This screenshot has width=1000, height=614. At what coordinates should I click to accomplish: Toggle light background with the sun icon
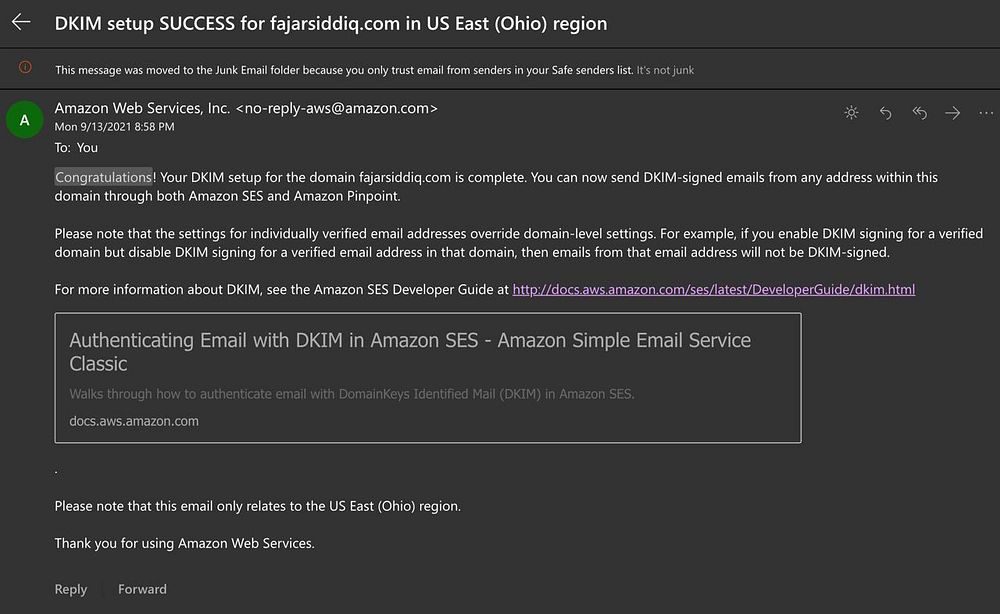(851, 113)
